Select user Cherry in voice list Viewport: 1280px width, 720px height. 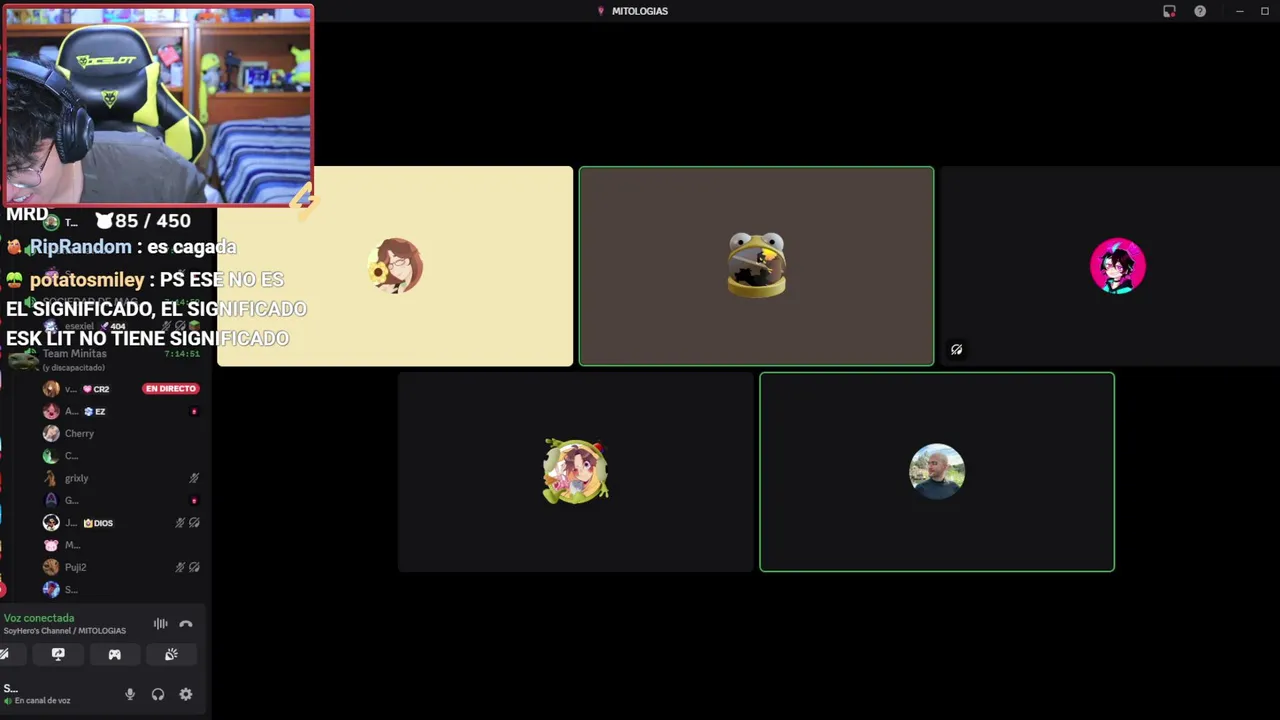coord(79,433)
